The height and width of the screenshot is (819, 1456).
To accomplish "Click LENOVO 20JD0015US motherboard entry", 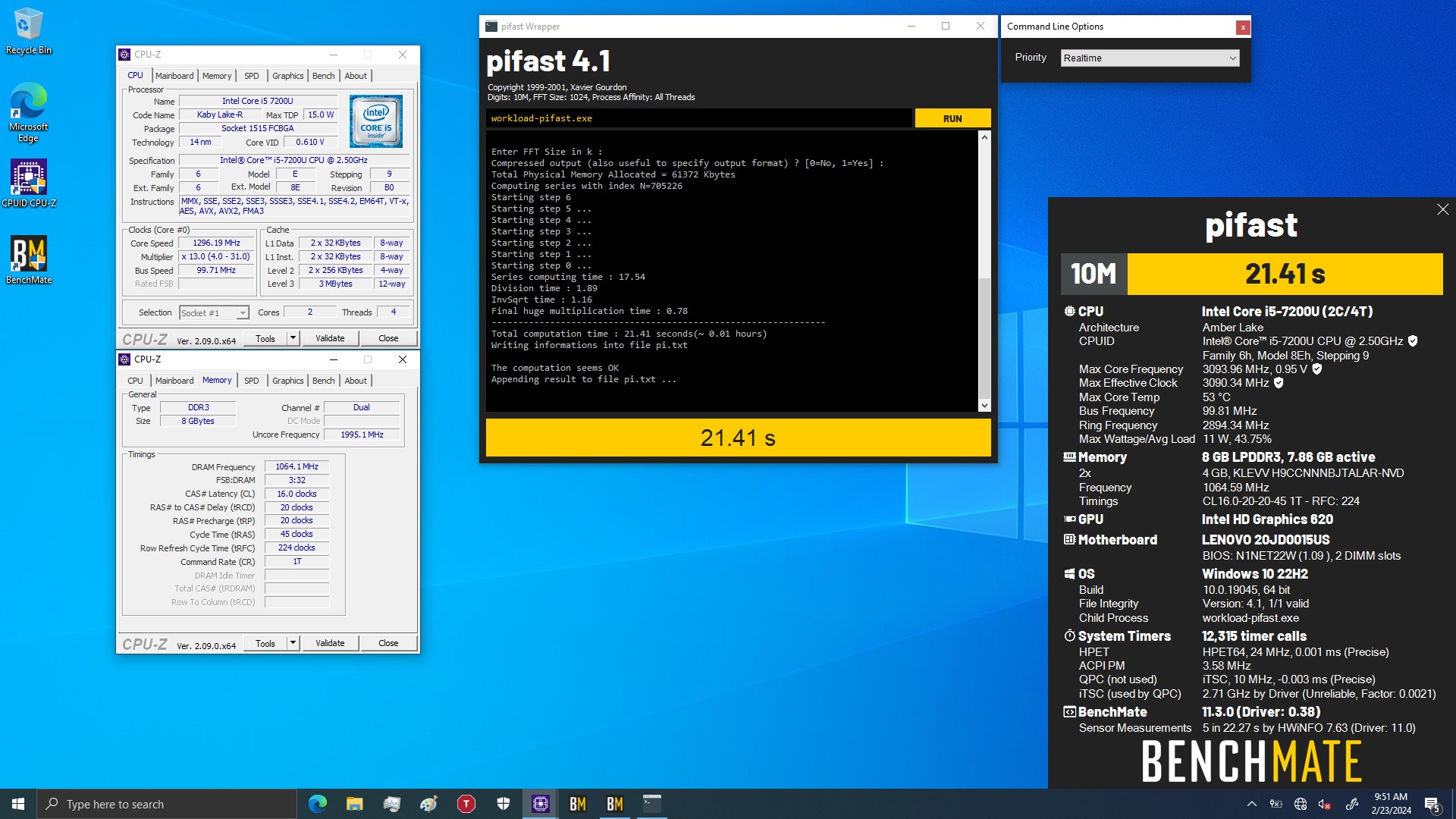I will [1266, 540].
